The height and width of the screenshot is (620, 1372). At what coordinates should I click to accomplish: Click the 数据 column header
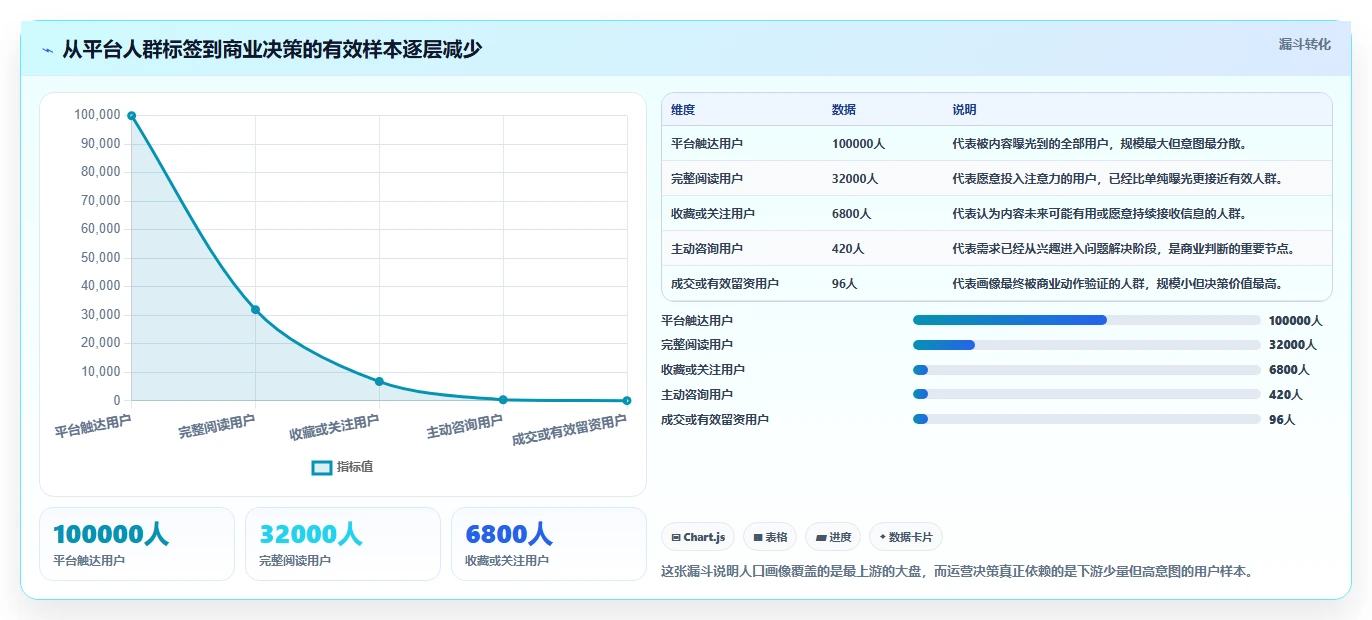coord(844,110)
